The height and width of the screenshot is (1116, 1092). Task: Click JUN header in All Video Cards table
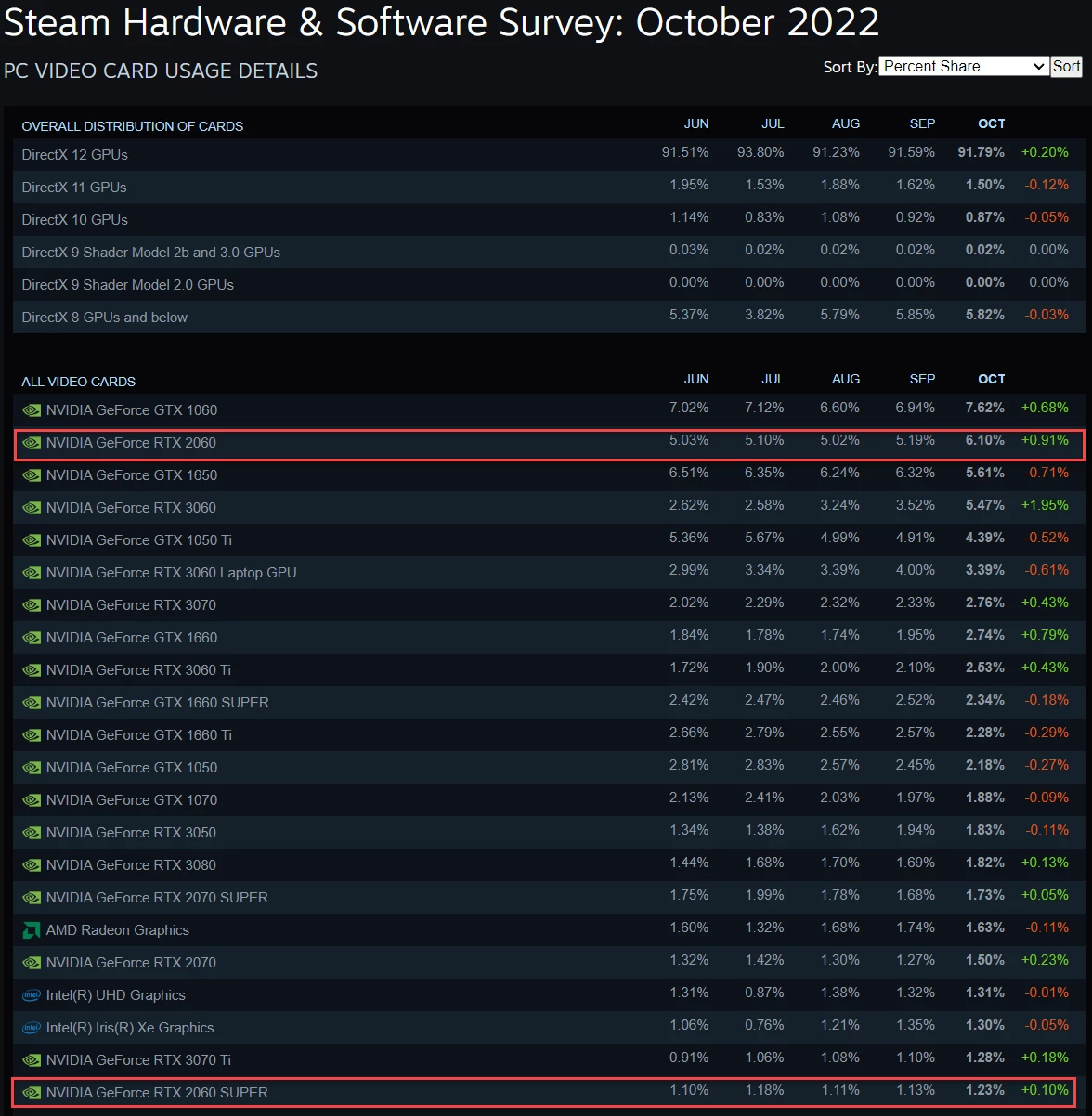[696, 379]
